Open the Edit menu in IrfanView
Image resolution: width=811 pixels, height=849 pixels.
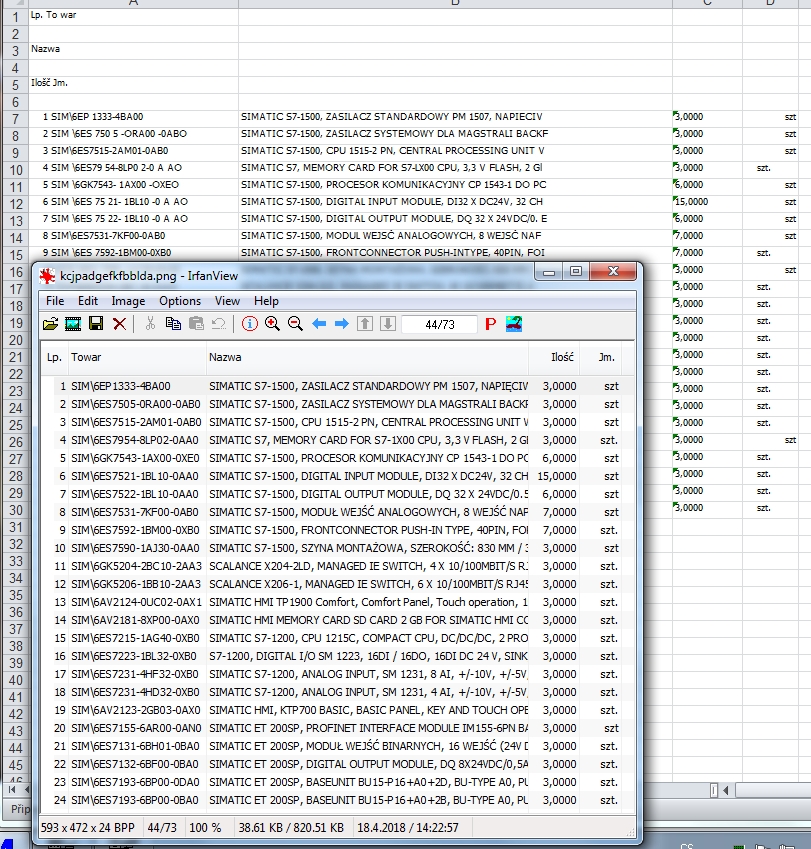88,301
